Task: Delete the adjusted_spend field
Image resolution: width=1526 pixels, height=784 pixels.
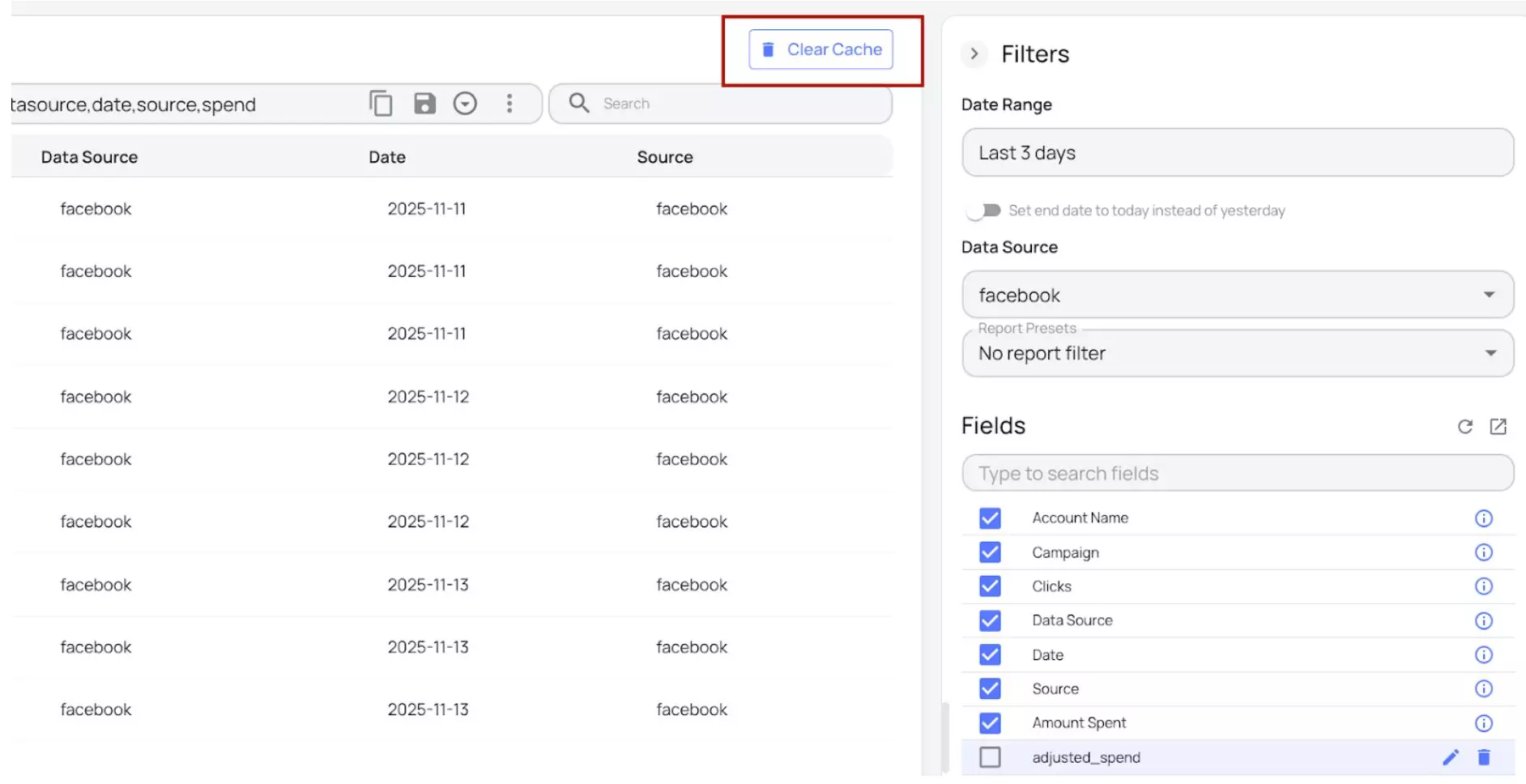Action: [1484, 757]
